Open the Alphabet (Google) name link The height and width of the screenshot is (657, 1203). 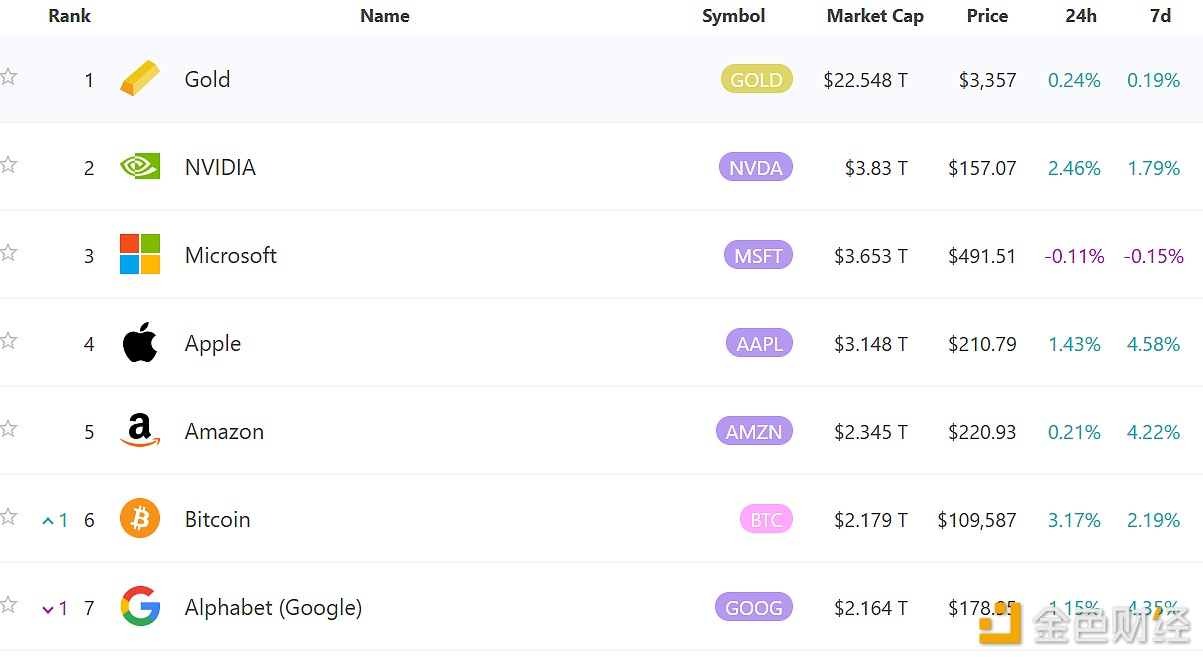[x=273, y=608]
